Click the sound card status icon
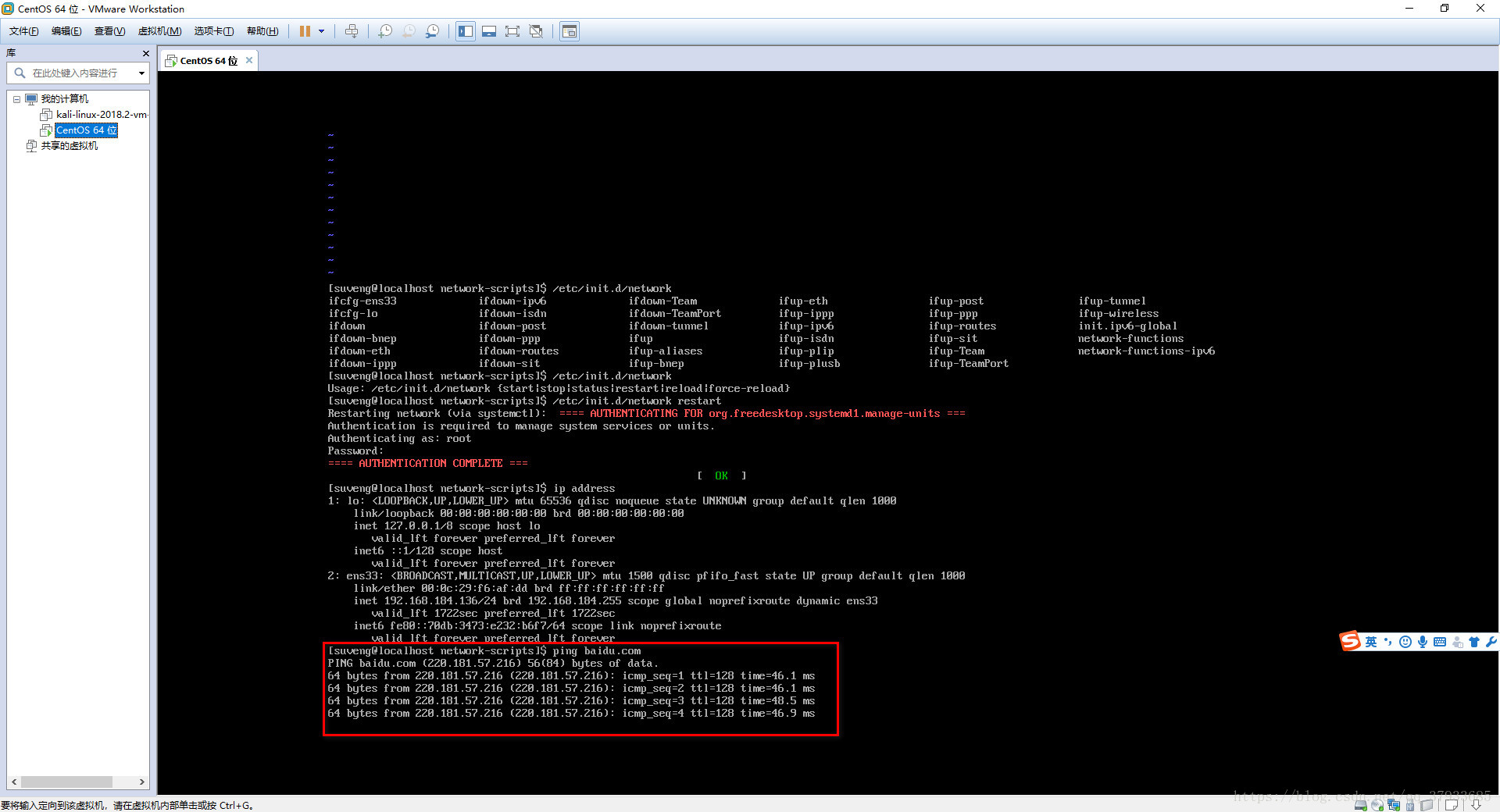Viewport: 1500px width, 812px height. (x=1427, y=805)
